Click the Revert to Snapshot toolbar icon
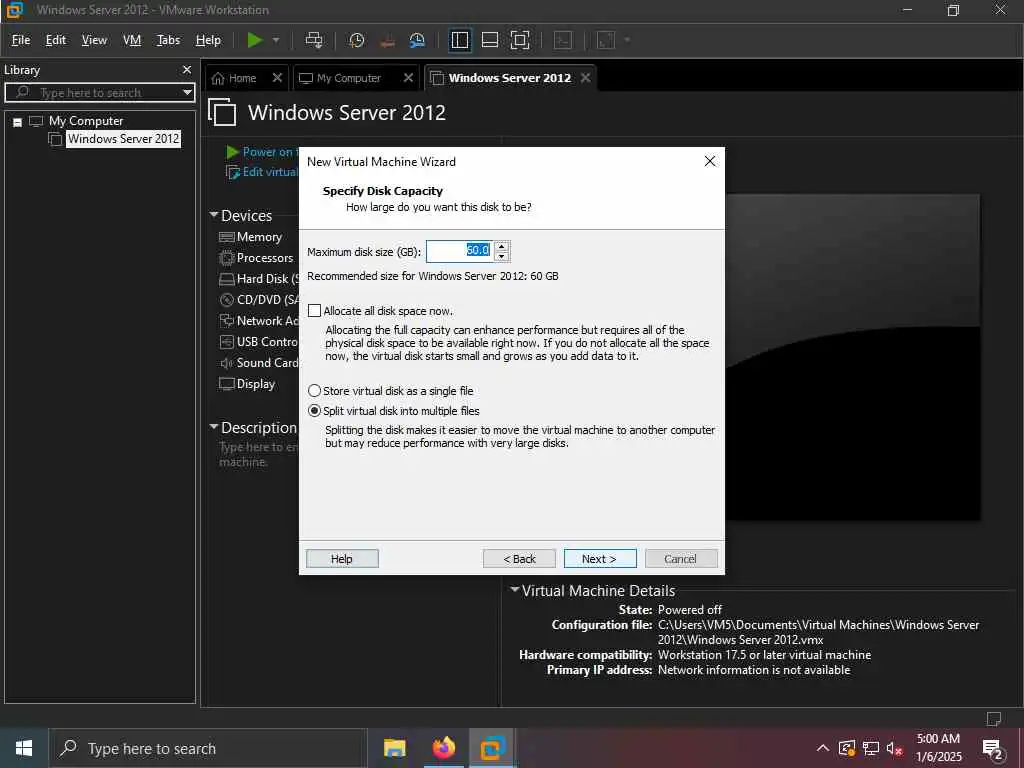The width and height of the screenshot is (1024, 768). (x=387, y=40)
